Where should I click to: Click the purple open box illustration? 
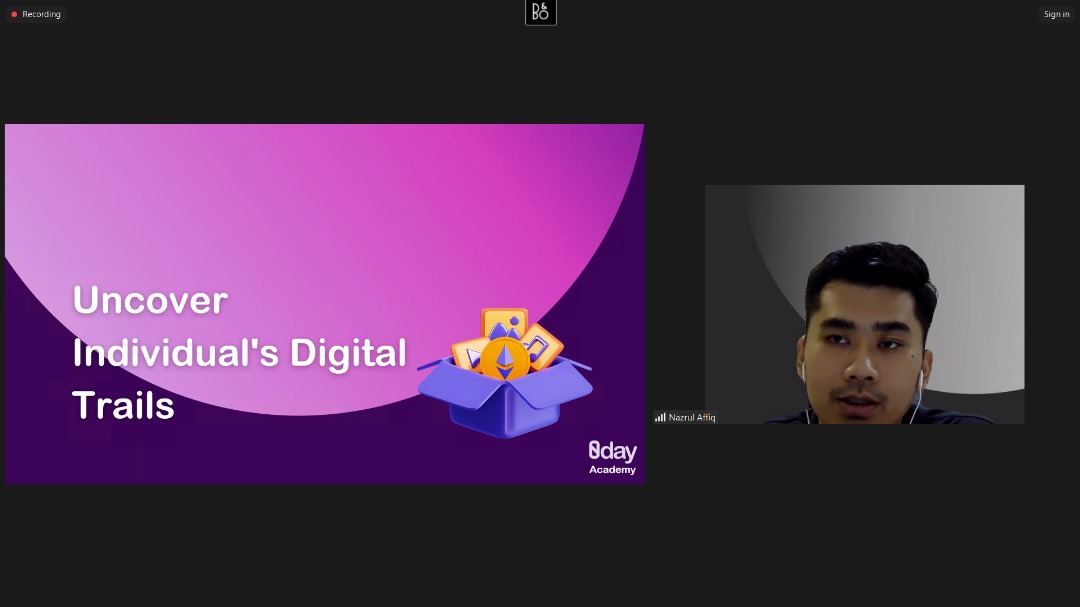tap(505, 405)
